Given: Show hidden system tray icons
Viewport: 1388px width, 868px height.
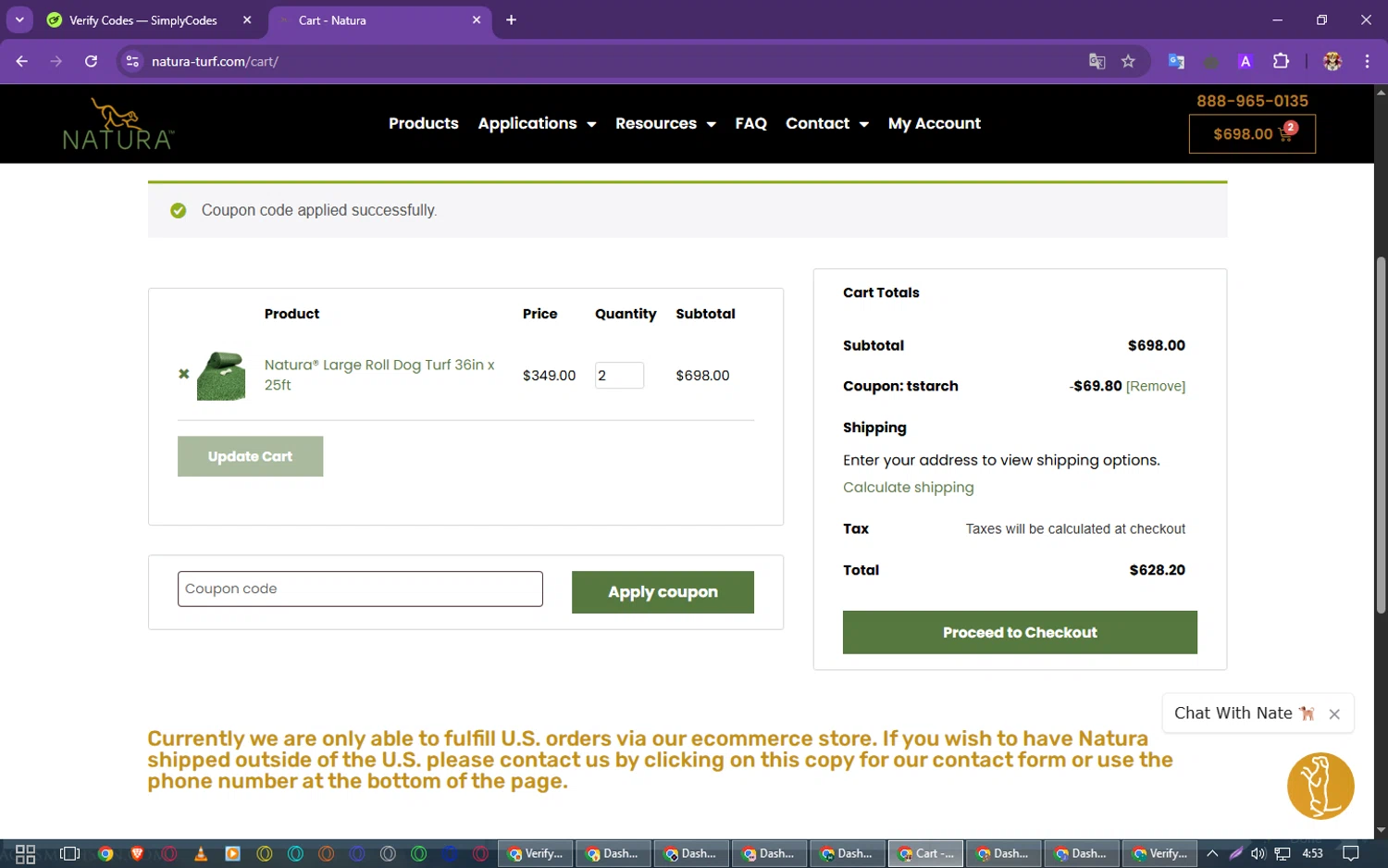Looking at the screenshot, I should click(1212, 853).
